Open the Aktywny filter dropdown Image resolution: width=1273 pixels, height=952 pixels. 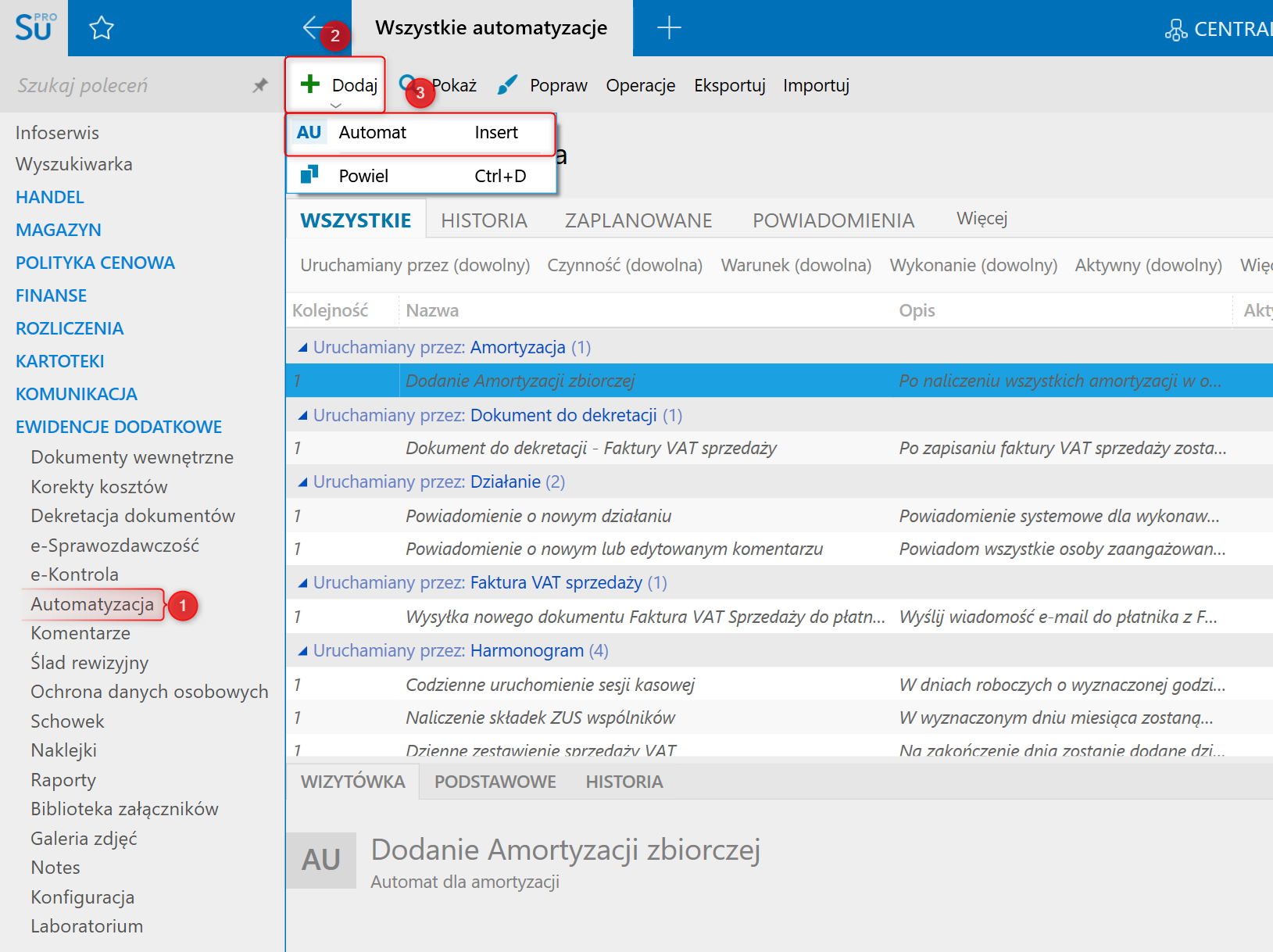(x=1148, y=266)
